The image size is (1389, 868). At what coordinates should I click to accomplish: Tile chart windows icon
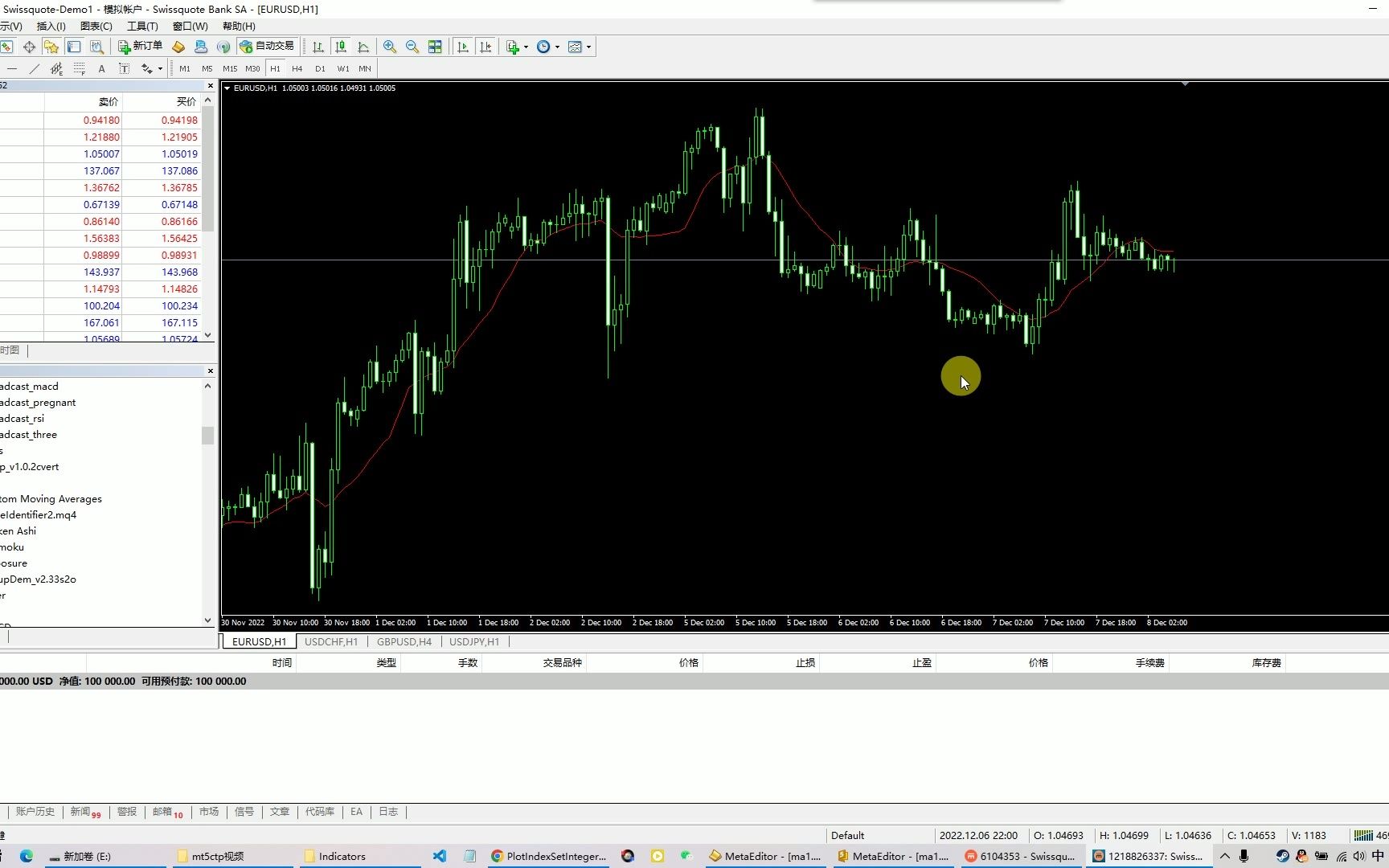[435, 47]
